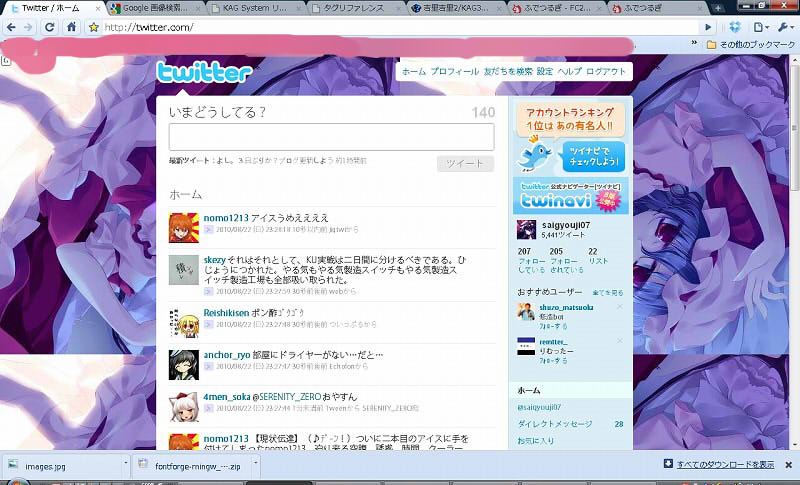
Task: Click the browser address bar
Action: pyautogui.click(x=398, y=28)
